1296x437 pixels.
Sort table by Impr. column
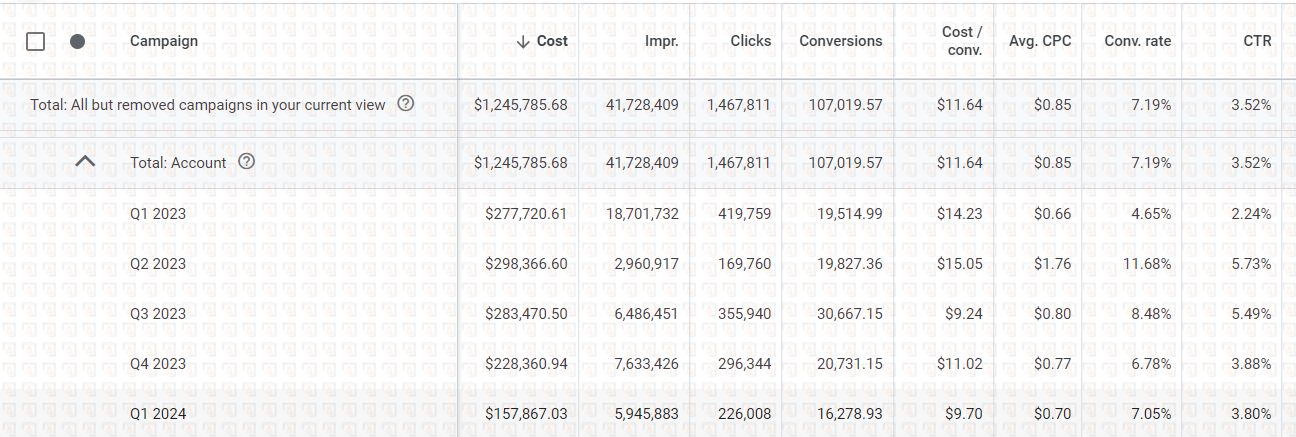(661, 41)
